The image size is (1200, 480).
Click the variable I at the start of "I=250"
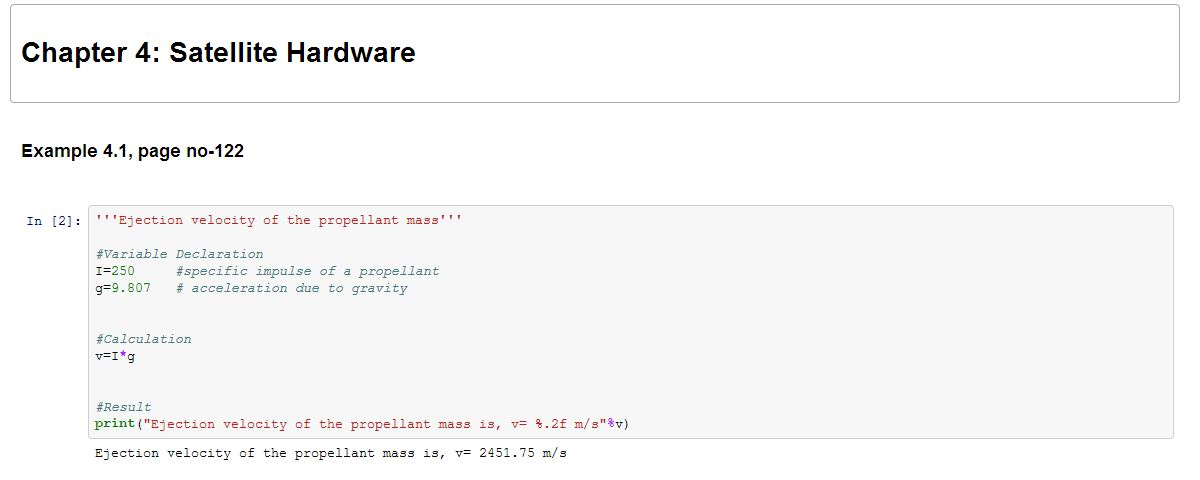coord(99,271)
